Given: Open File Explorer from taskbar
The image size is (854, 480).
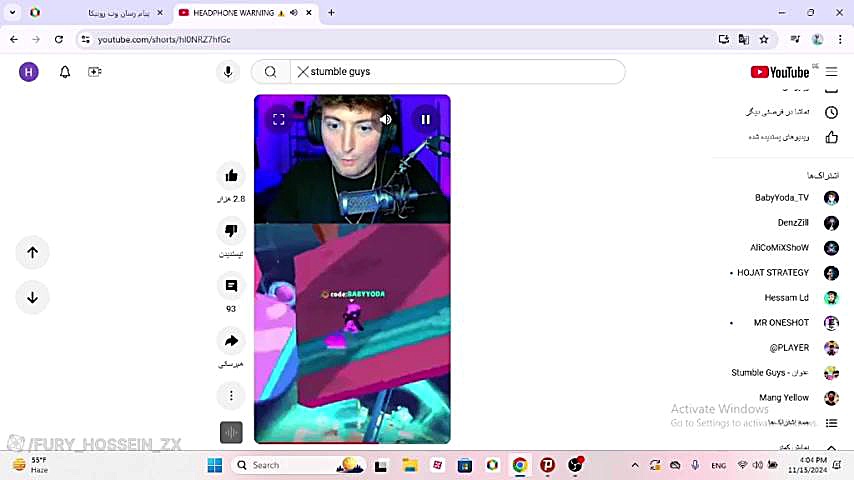Looking at the screenshot, I should coord(410,465).
